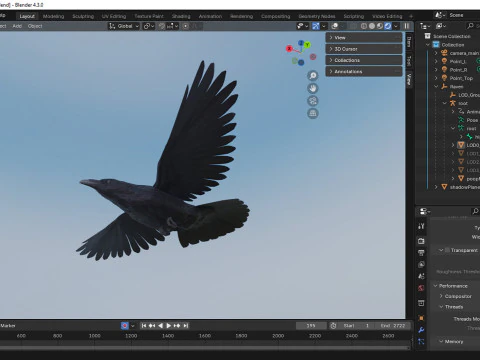Click the current frame number field

(x=311, y=326)
